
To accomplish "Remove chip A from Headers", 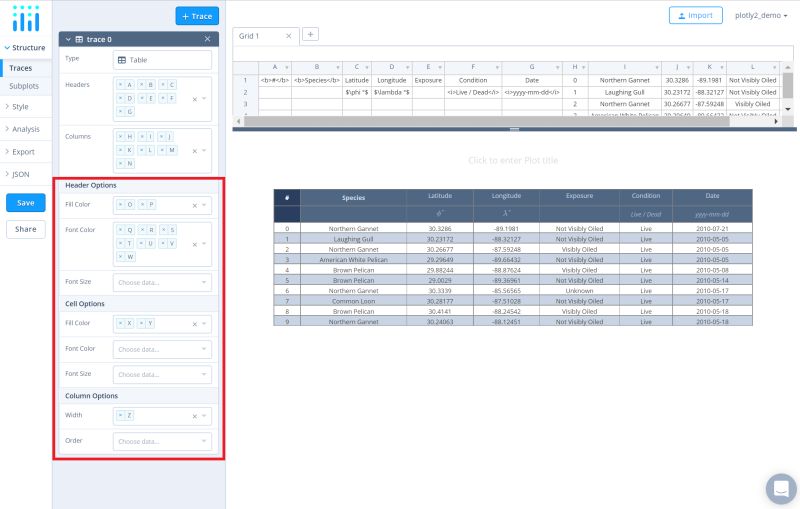I will (120, 85).
